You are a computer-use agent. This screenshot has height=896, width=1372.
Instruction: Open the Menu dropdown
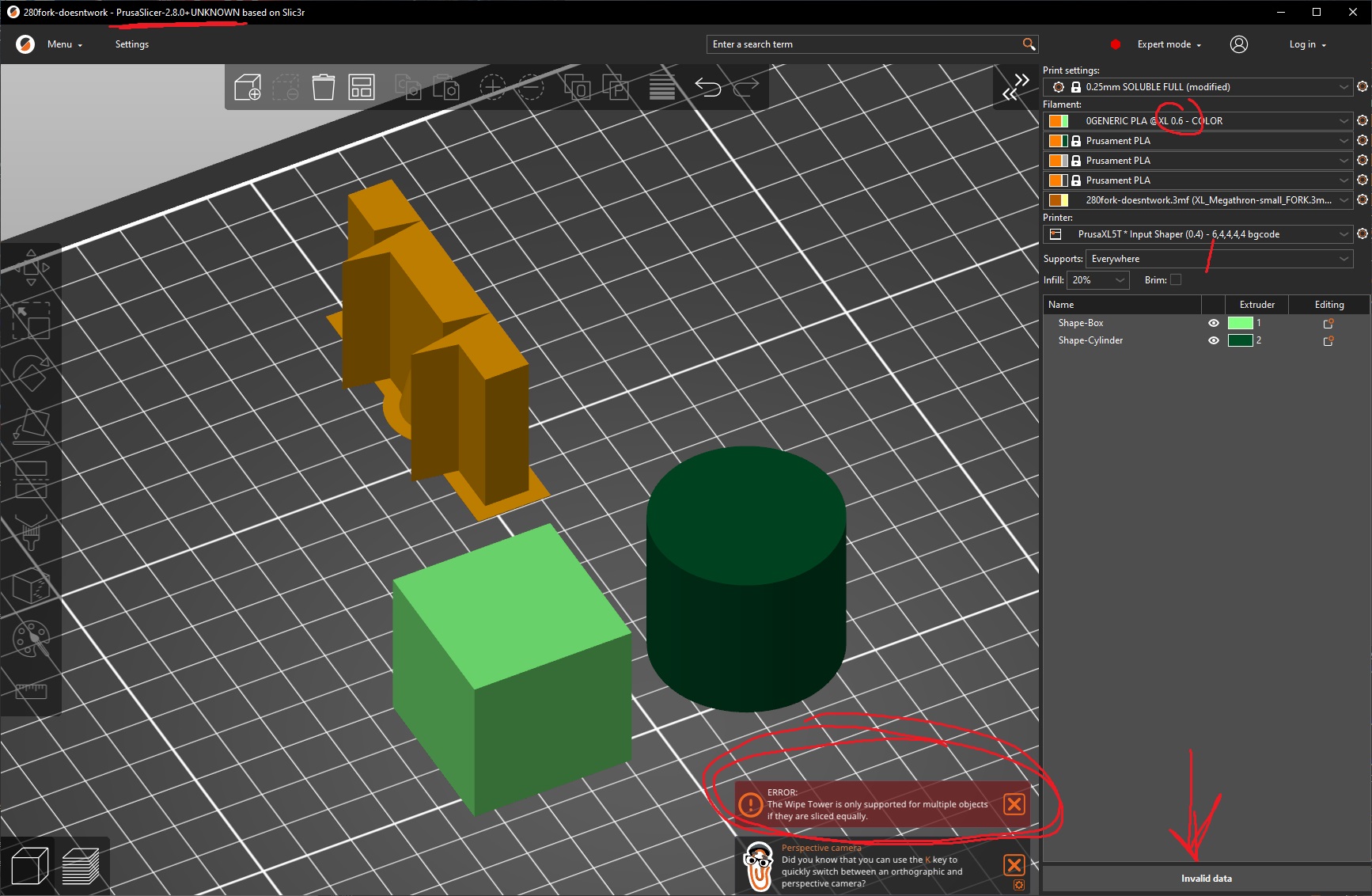(x=64, y=44)
